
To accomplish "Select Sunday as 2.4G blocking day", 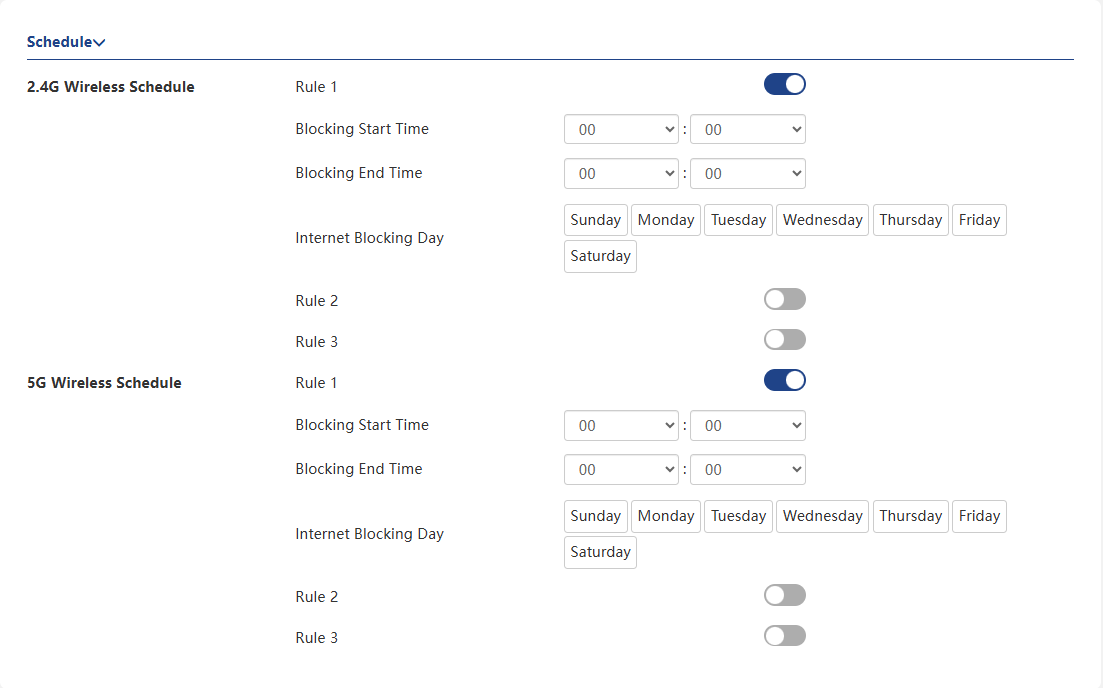I will tap(596, 220).
